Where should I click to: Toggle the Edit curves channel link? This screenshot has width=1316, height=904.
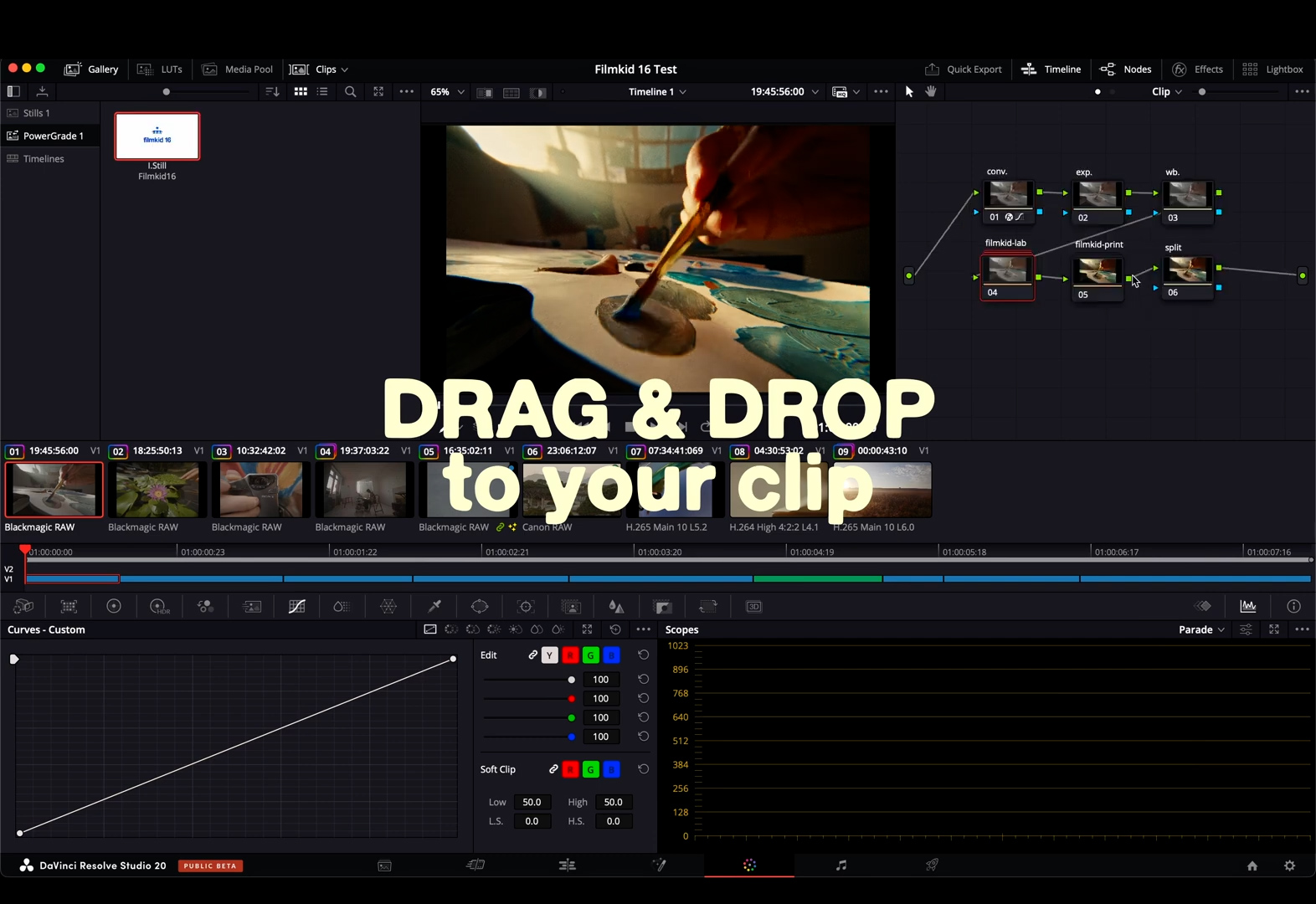point(532,655)
